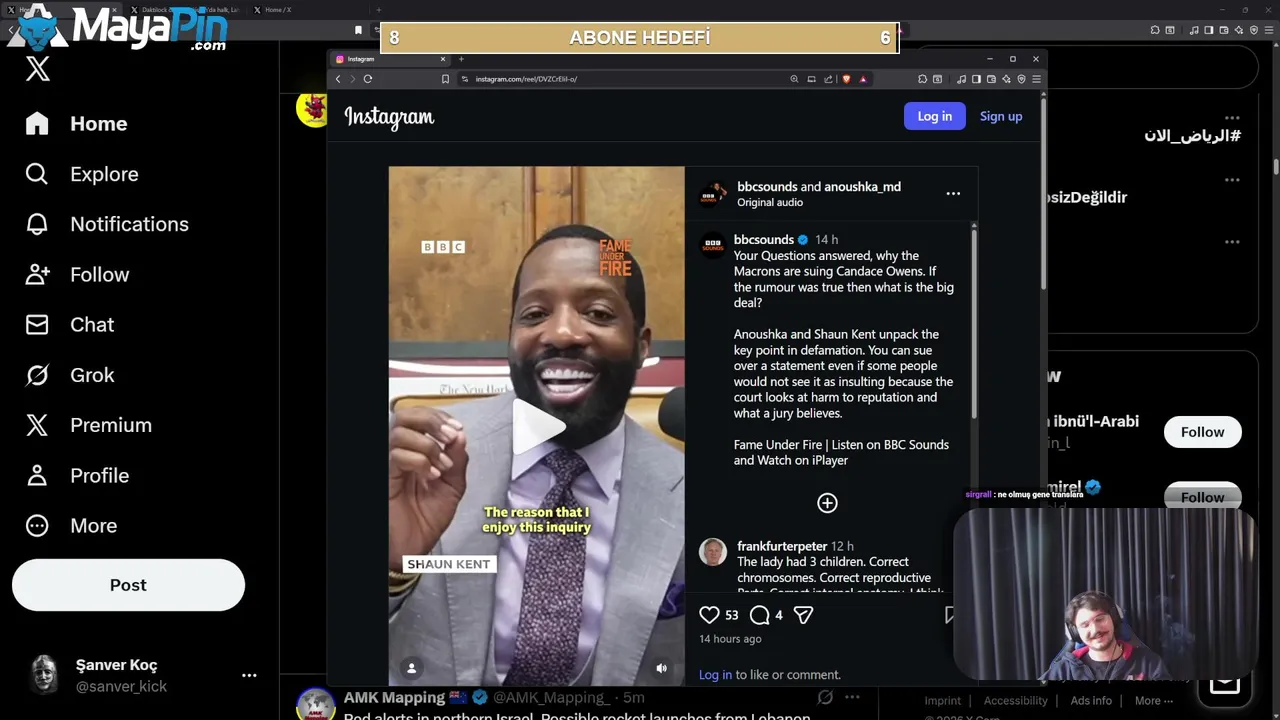This screenshot has width=1280, height=720.
Task: Click the Log in link to comment
Action: 715,675
